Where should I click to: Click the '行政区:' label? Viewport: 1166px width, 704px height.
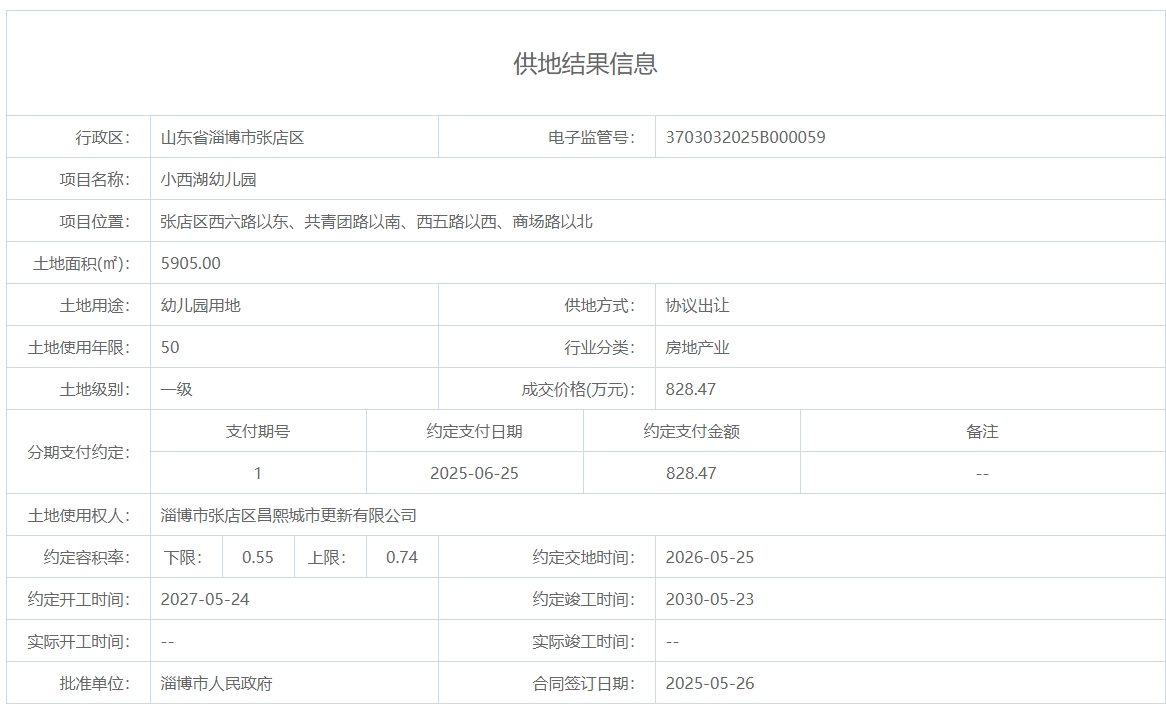click(x=103, y=138)
